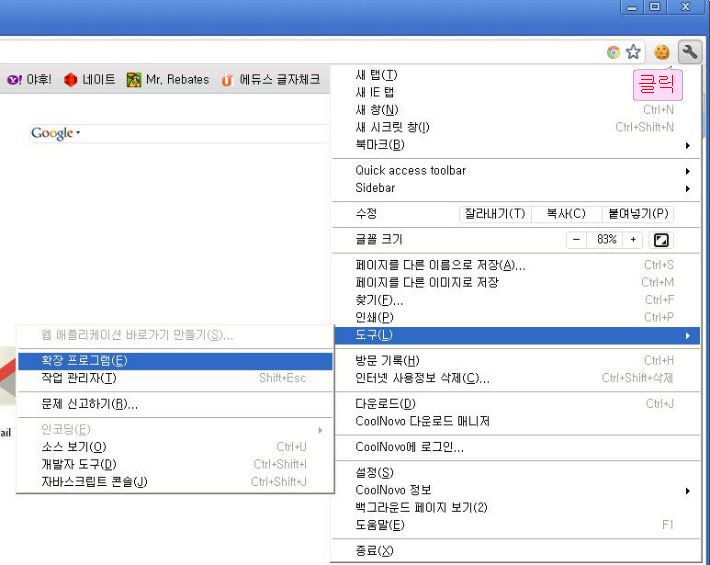Expand Quick access toolbar submenu
710x565 pixels.
[x=517, y=171]
